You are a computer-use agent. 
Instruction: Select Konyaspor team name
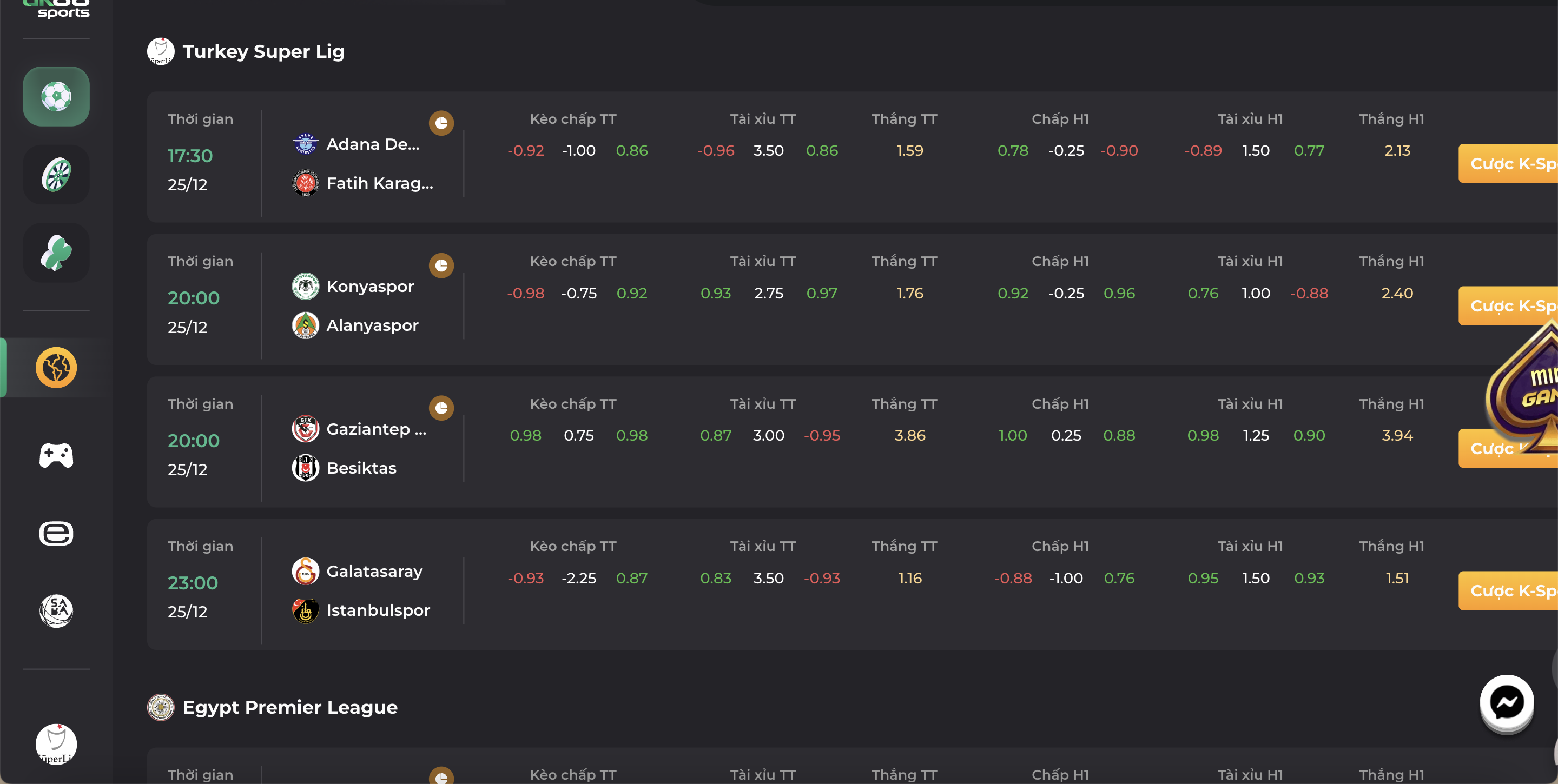370,287
